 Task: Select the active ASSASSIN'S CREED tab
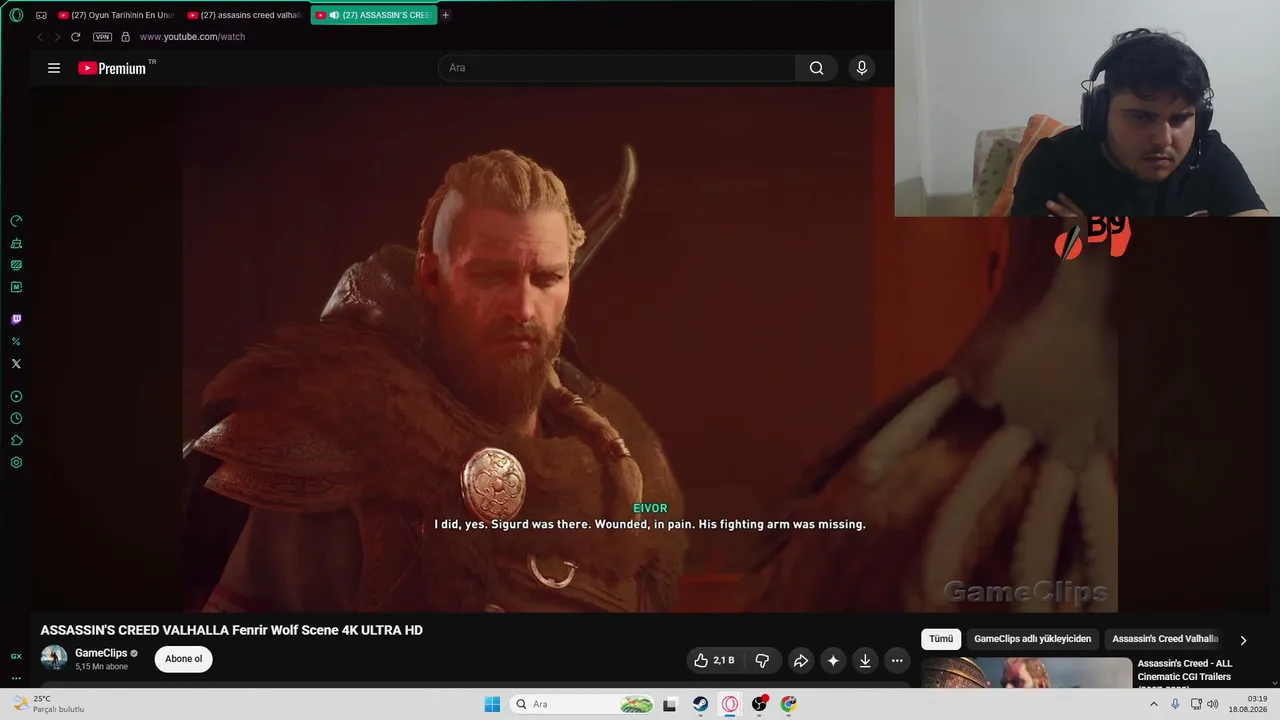click(x=374, y=15)
